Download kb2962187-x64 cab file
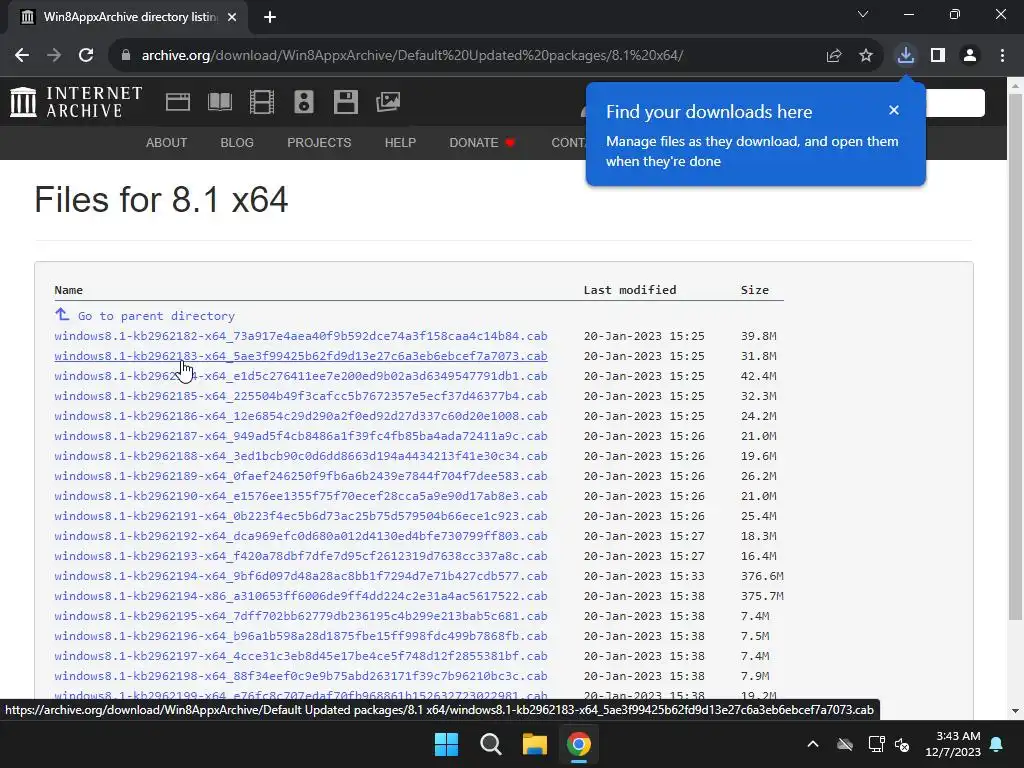This screenshot has height=768, width=1024. pos(300,436)
